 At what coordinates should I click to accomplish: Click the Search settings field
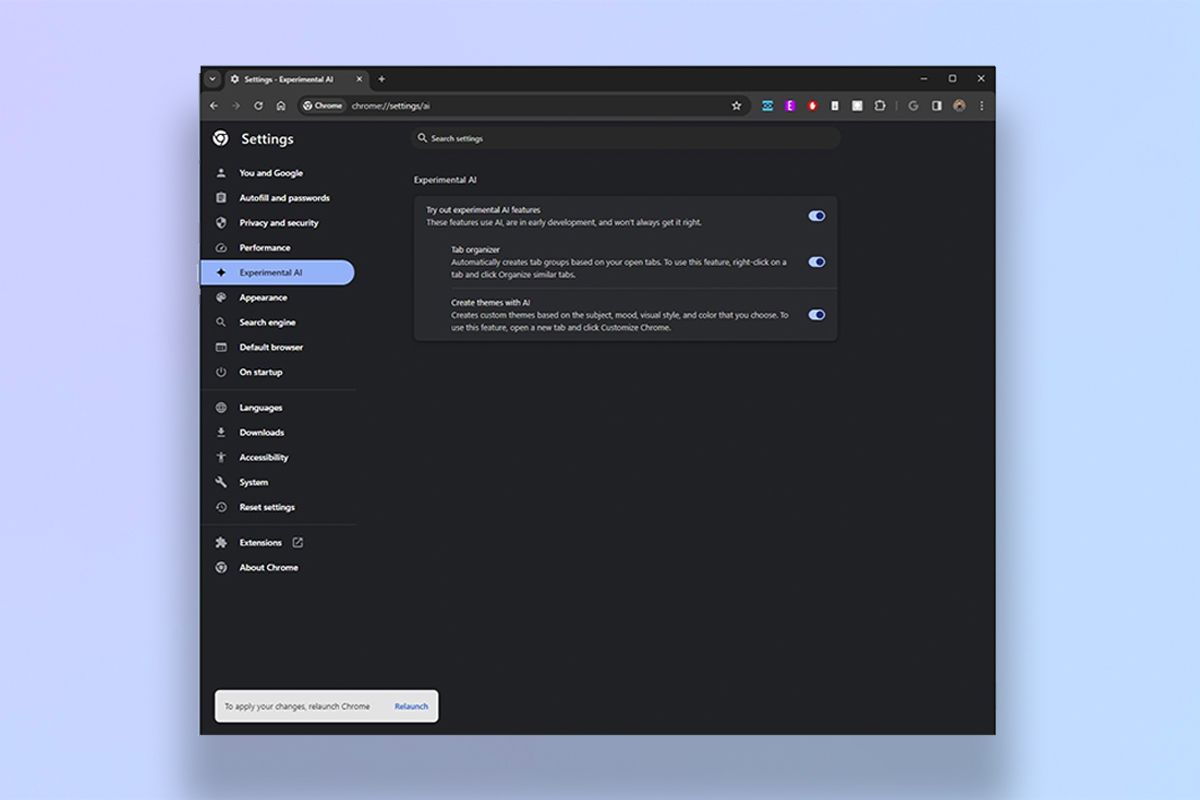pyautogui.click(x=627, y=138)
